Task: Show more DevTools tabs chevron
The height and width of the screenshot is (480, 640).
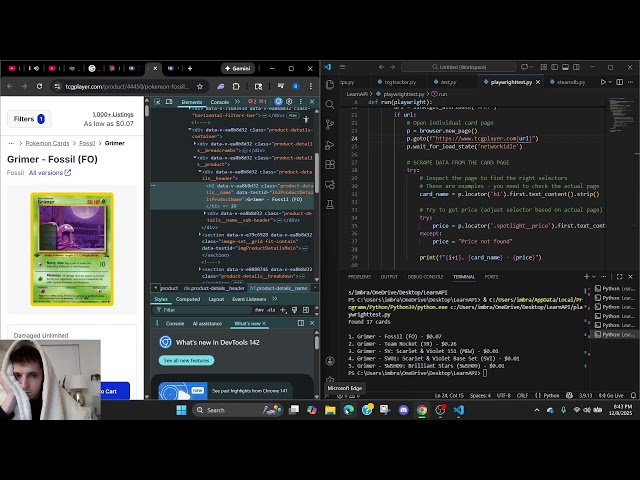Action: (238, 102)
